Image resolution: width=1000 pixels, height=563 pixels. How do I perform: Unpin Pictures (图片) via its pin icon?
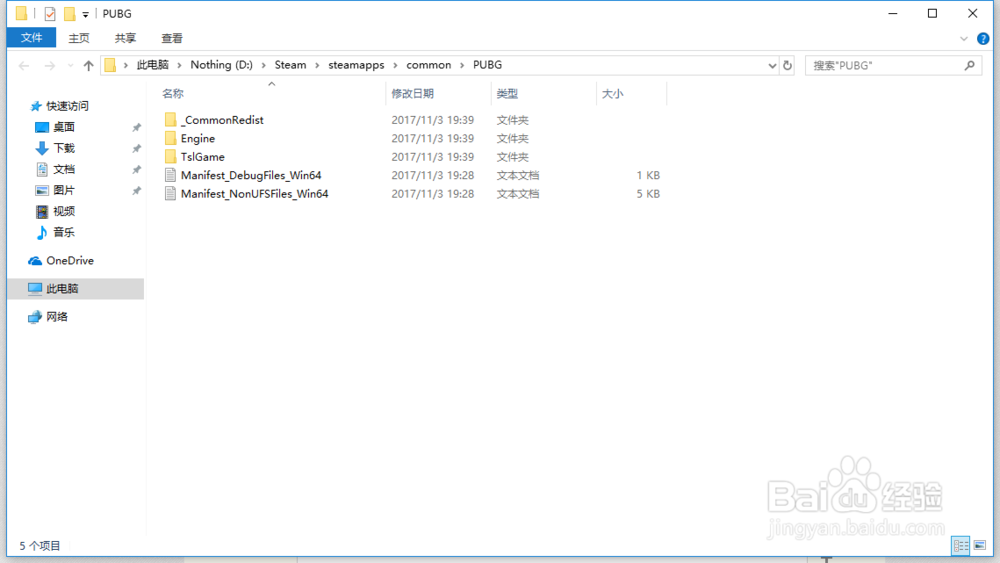coord(136,191)
